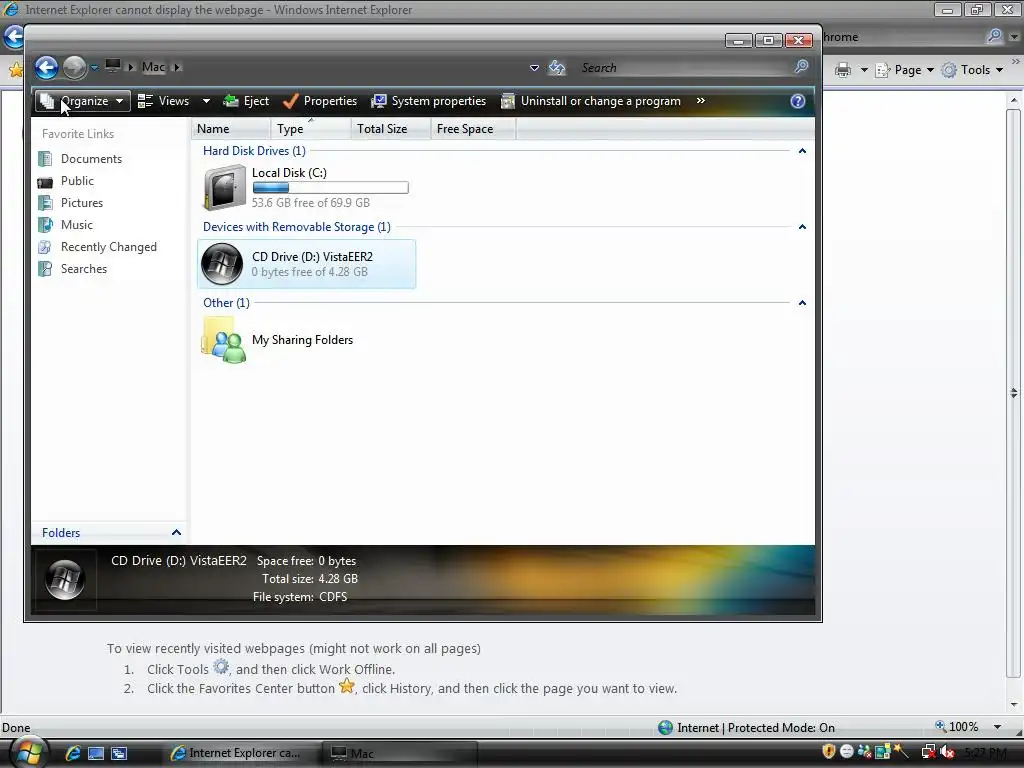The height and width of the screenshot is (768, 1024).
Task: Click muted volume tray icon
Action: coord(948,752)
